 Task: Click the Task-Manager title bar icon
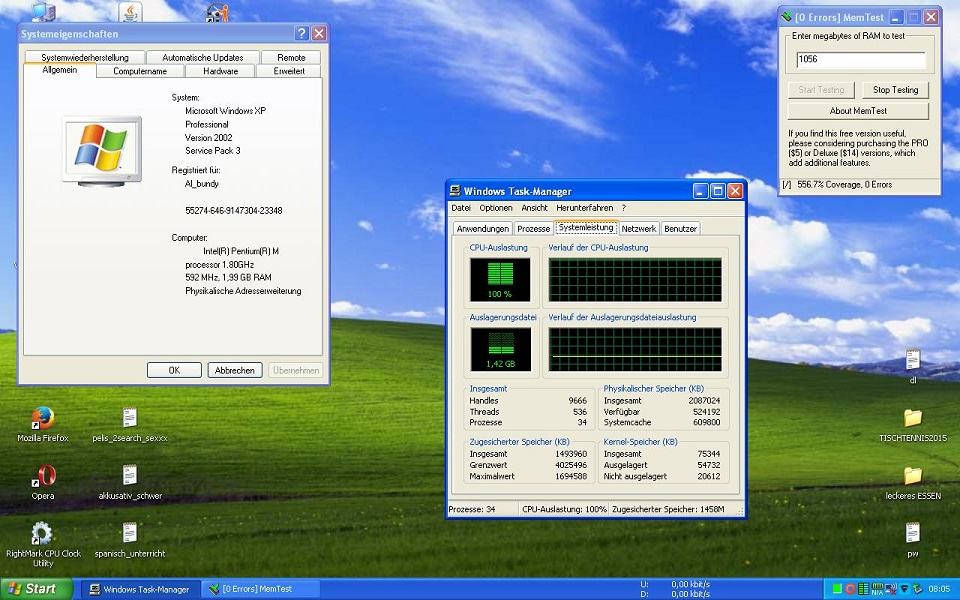coord(455,191)
